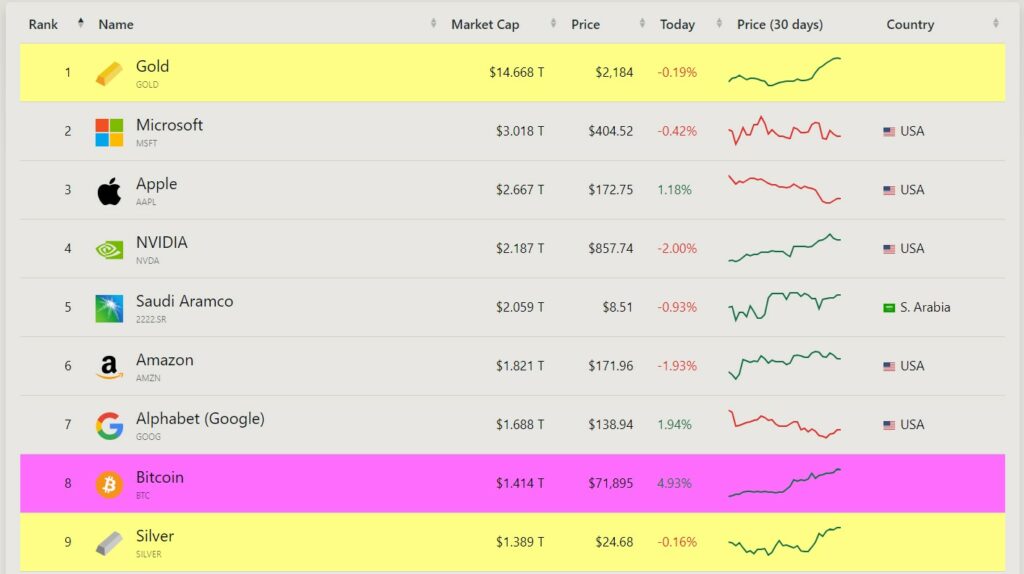Sort table by Market Cap header
This screenshot has width=1024, height=574.
tap(485, 24)
